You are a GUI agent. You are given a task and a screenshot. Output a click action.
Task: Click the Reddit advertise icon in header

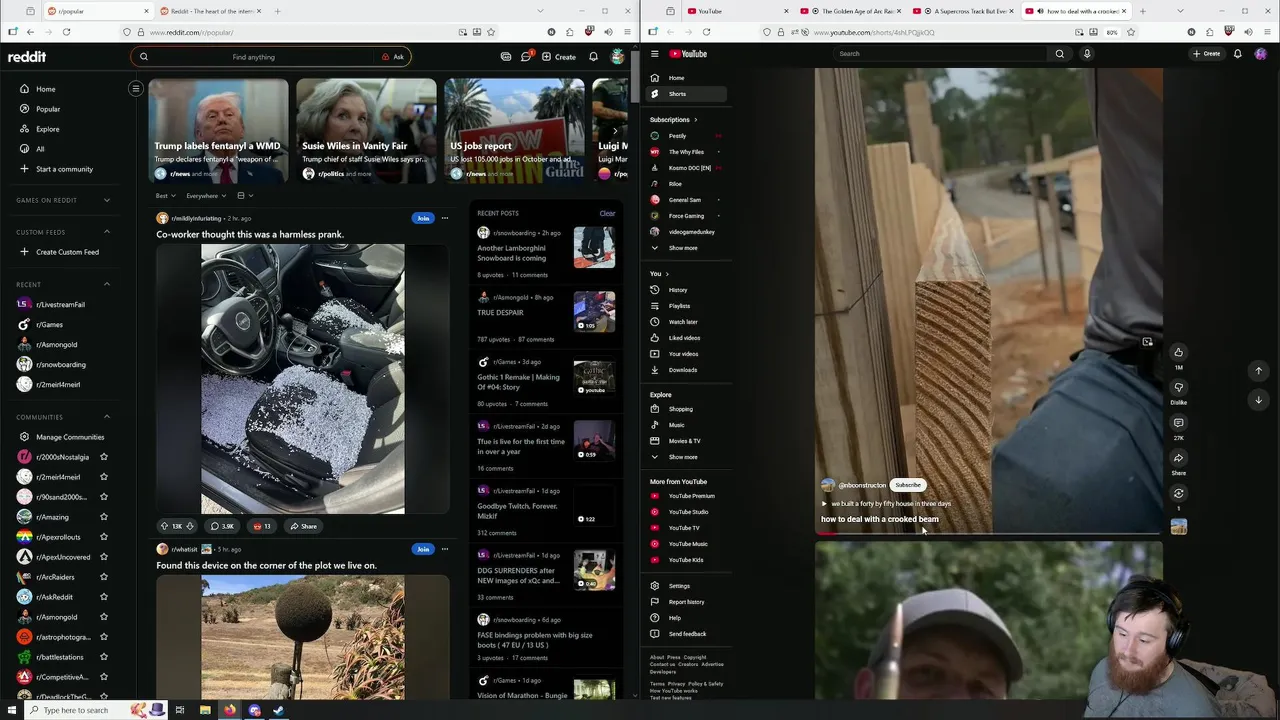tap(506, 56)
